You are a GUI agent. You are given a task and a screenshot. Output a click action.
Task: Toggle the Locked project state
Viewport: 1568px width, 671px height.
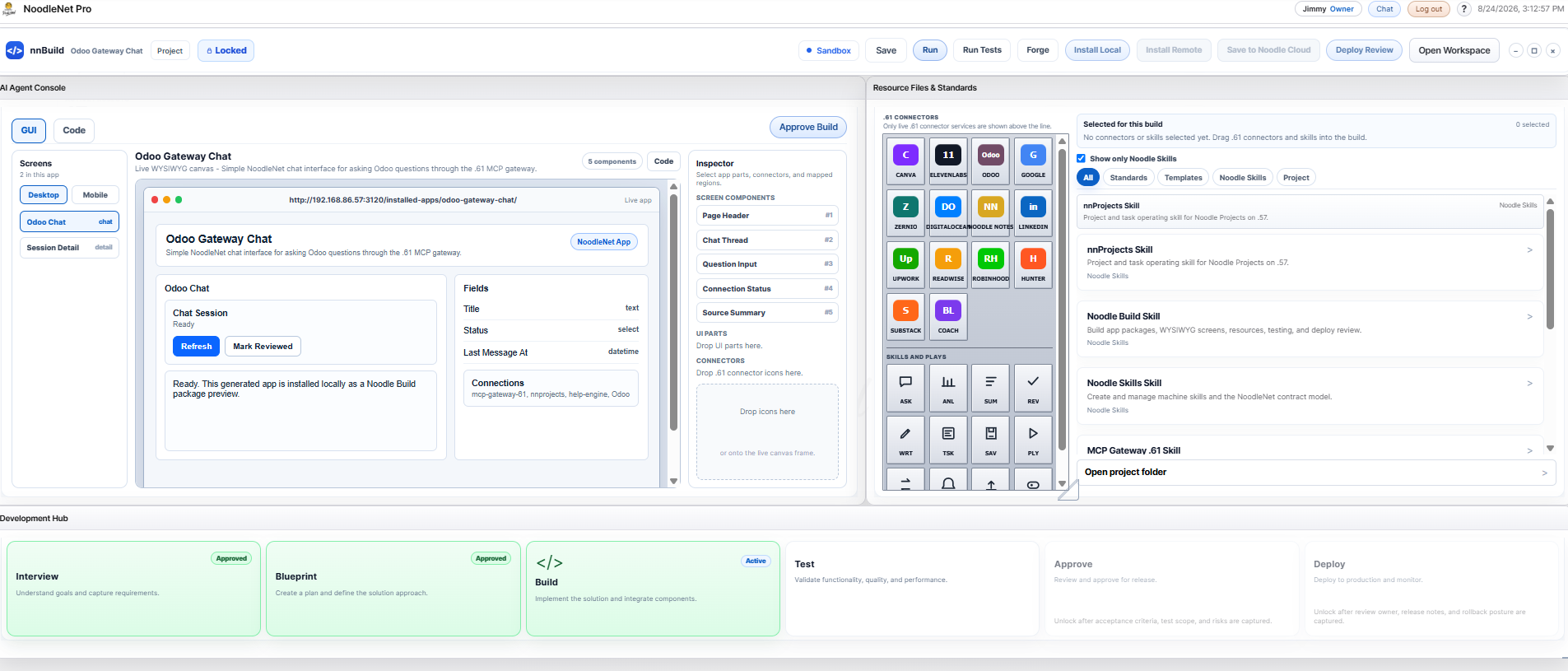(226, 50)
